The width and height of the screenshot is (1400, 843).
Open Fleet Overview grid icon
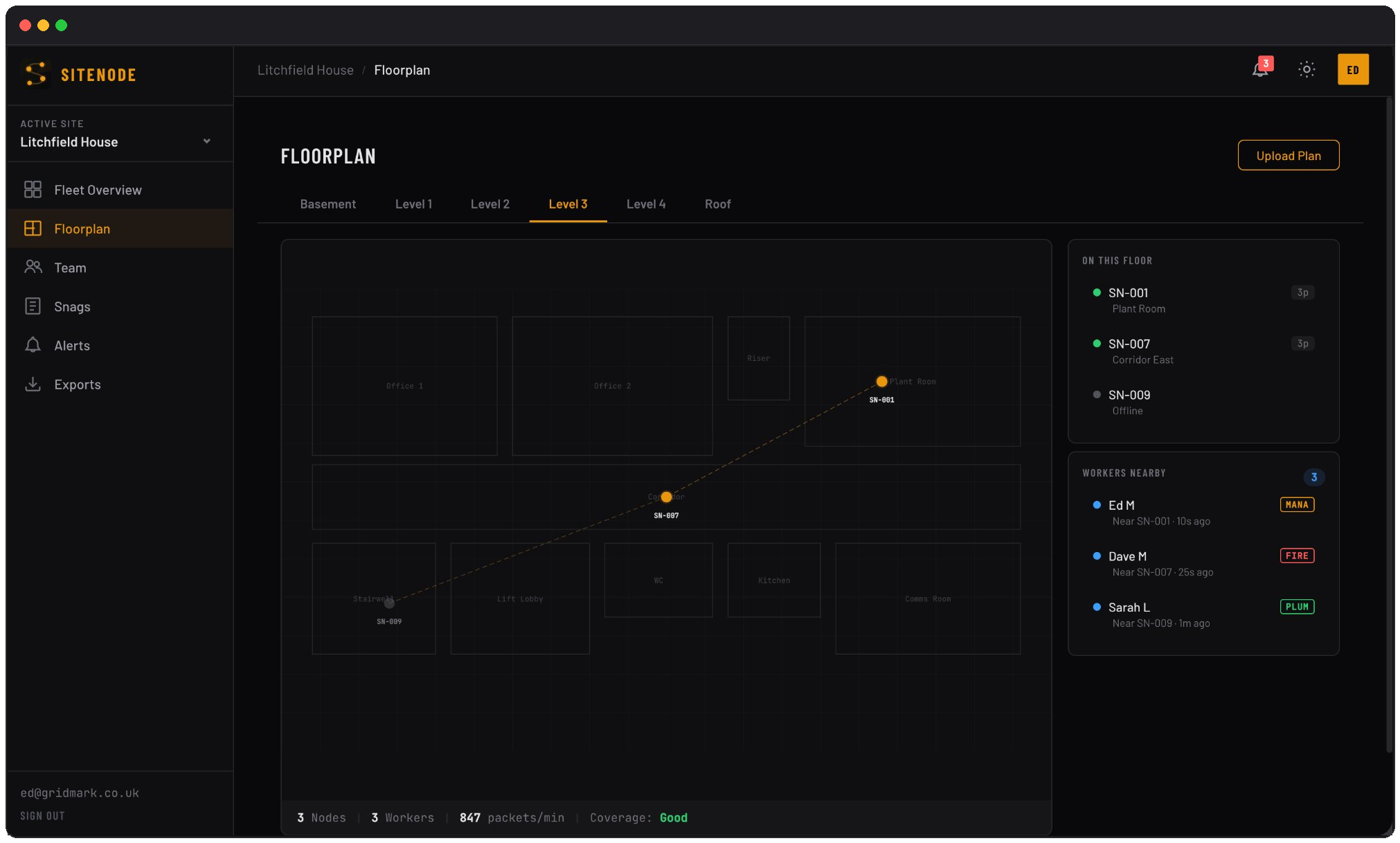(33, 190)
